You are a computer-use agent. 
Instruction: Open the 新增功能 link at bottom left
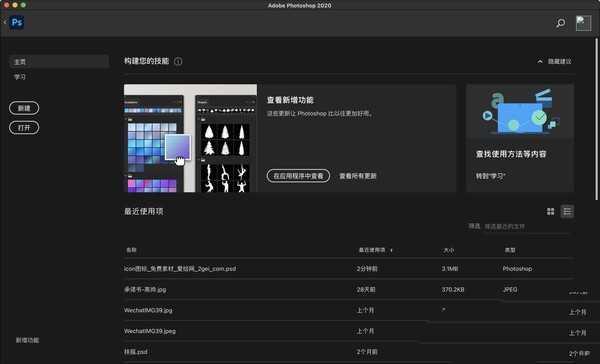pos(27,340)
